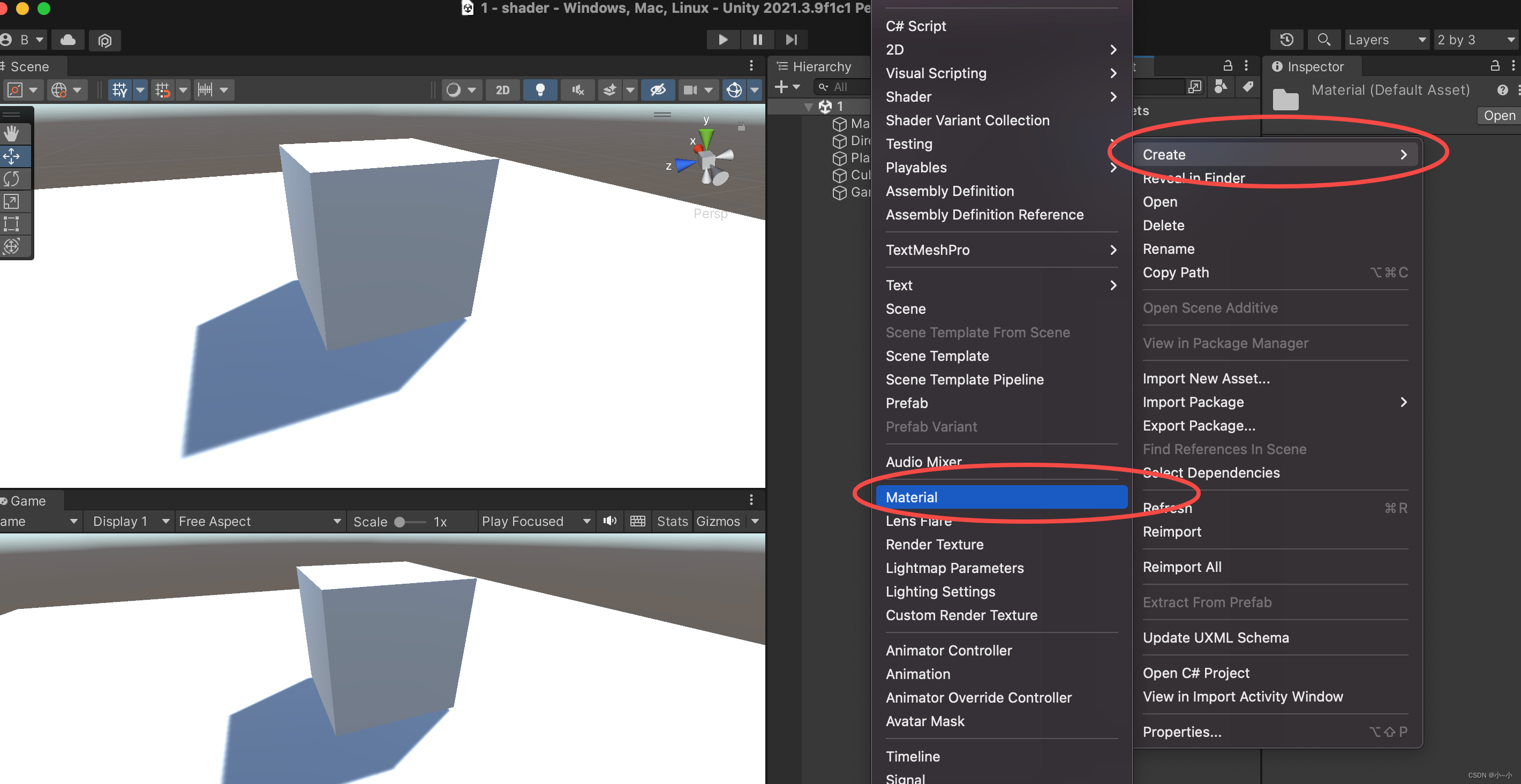The height and width of the screenshot is (784, 1521).
Task: Select the Rotate tool
Action: [x=12, y=178]
